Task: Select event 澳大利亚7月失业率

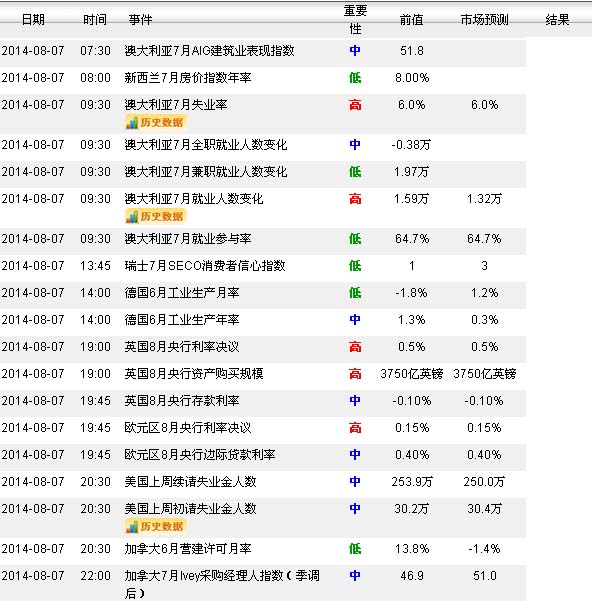Action: 176,105
